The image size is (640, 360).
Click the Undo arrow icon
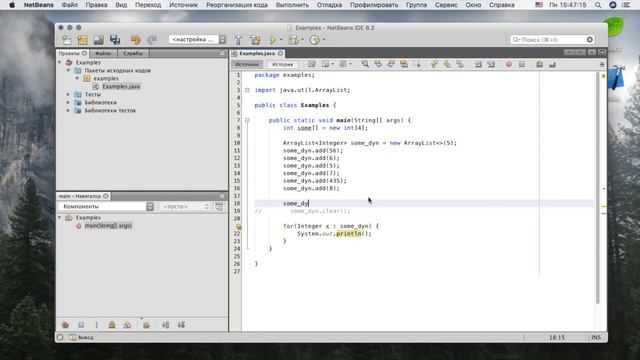(136, 40)
